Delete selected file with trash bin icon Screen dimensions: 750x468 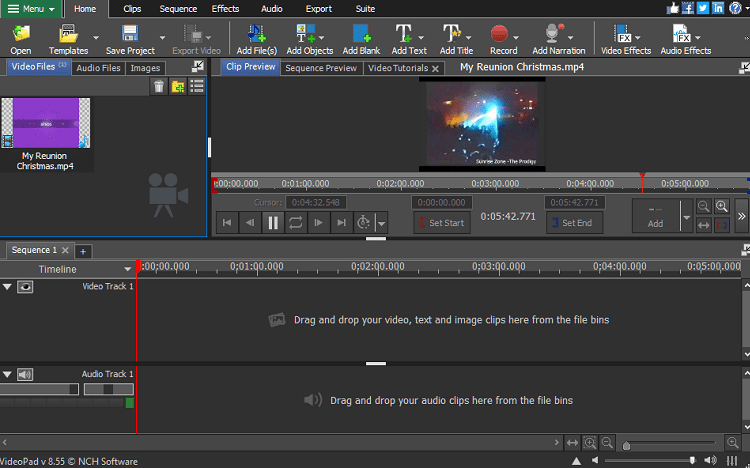click(159, 87)
